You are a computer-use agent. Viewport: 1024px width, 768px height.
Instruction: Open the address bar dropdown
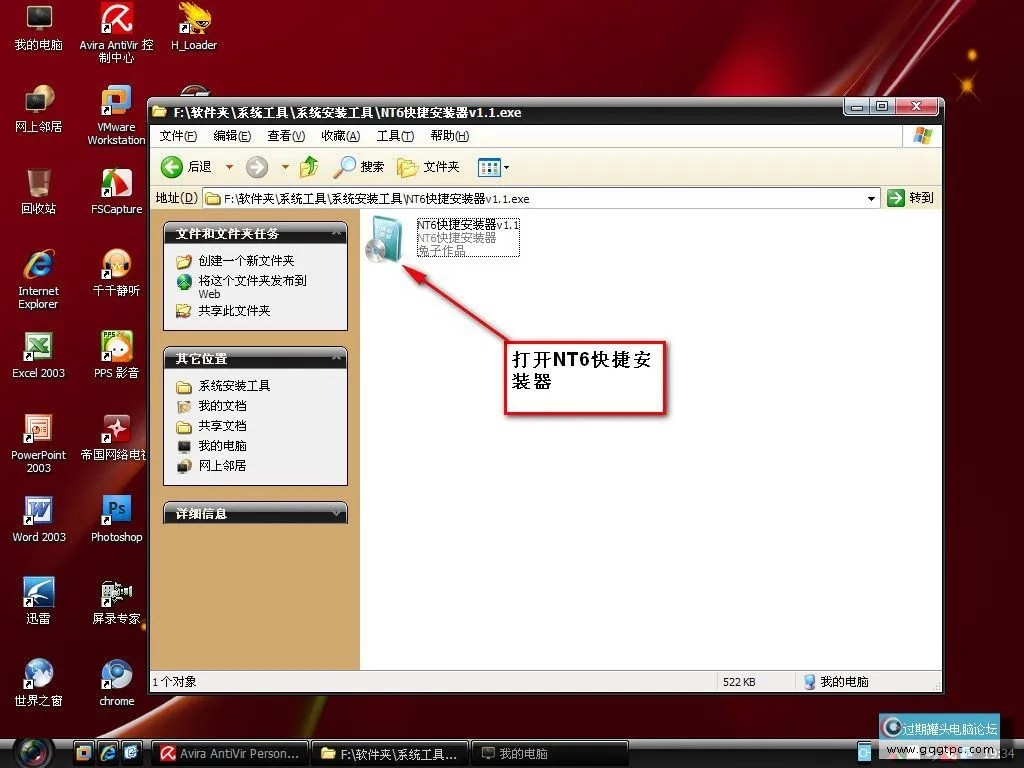click(870, 198)
